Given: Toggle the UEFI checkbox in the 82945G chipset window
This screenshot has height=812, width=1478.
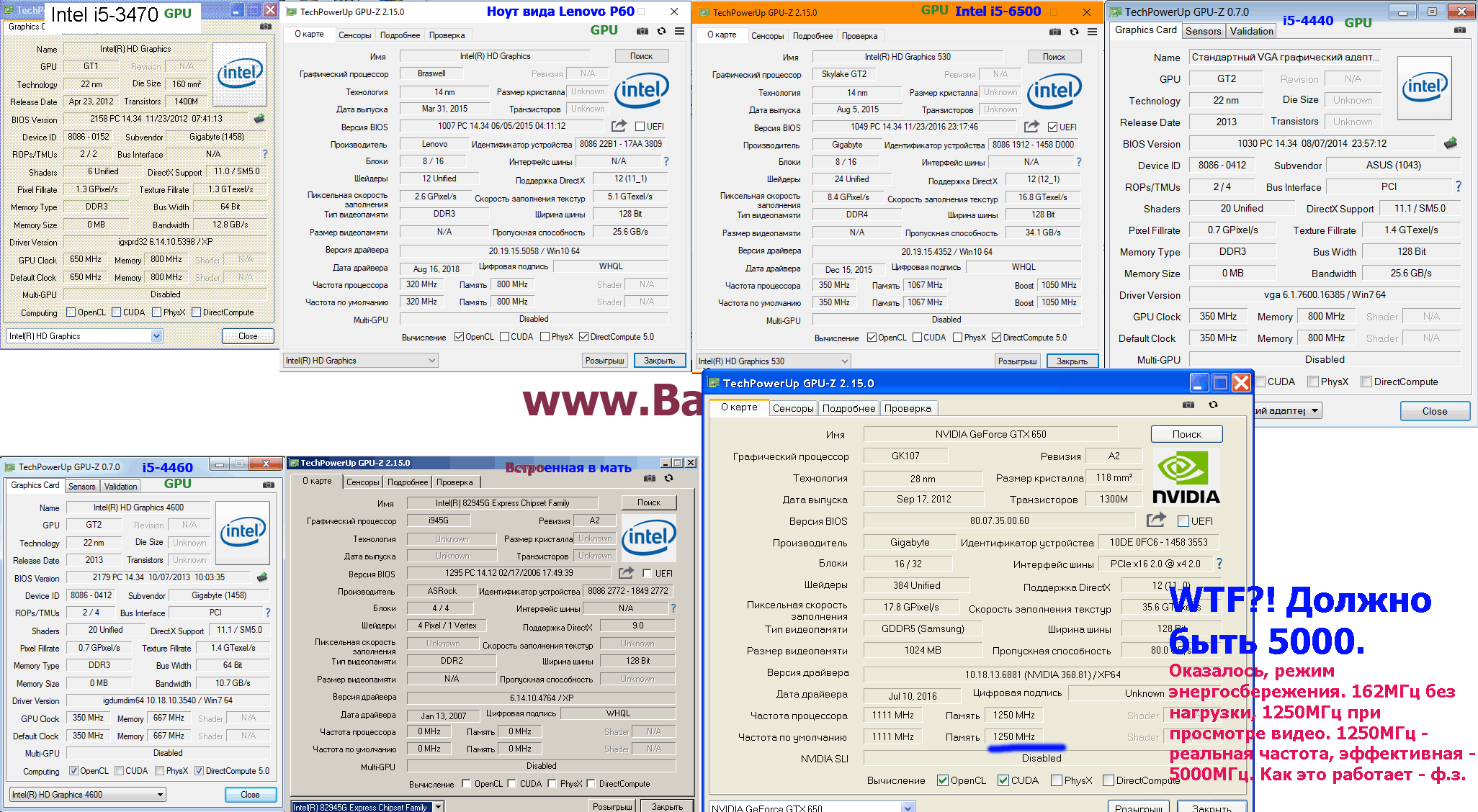Looking at the screenshot, I should point(647,574).
